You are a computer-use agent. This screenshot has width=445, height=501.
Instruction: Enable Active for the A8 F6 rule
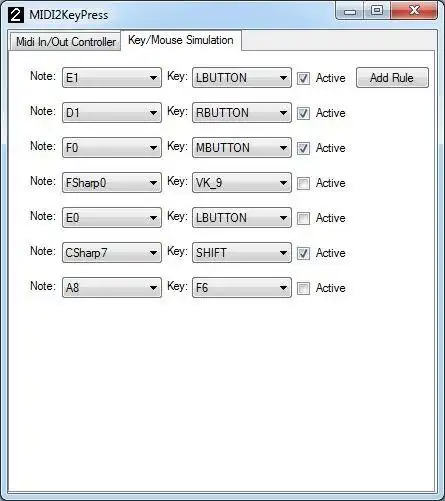coord(303,288)
